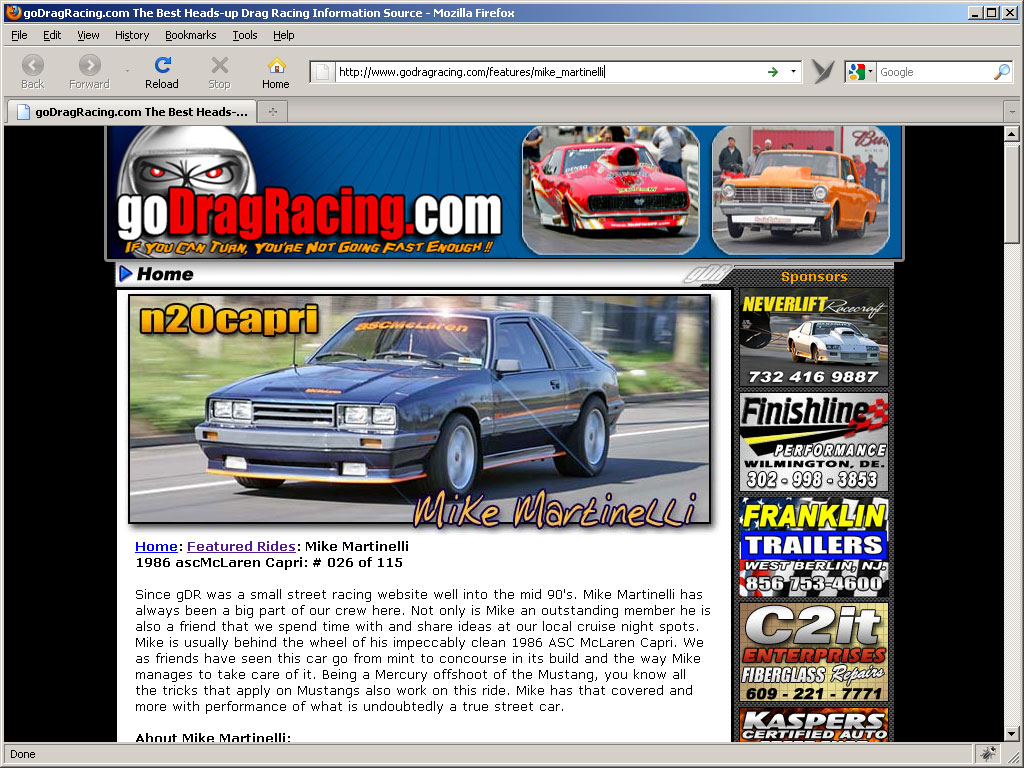
Task: Click '1986 ascMcLaren Capri: # 026 of 115' text
Action: 269,562
